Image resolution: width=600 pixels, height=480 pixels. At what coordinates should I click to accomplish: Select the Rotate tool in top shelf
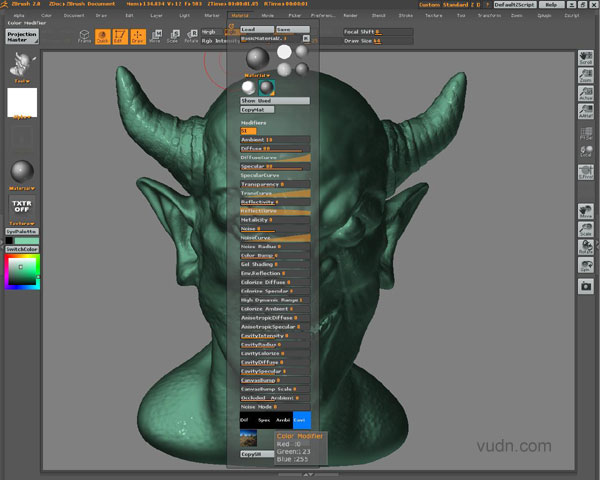tap(191, 37)
